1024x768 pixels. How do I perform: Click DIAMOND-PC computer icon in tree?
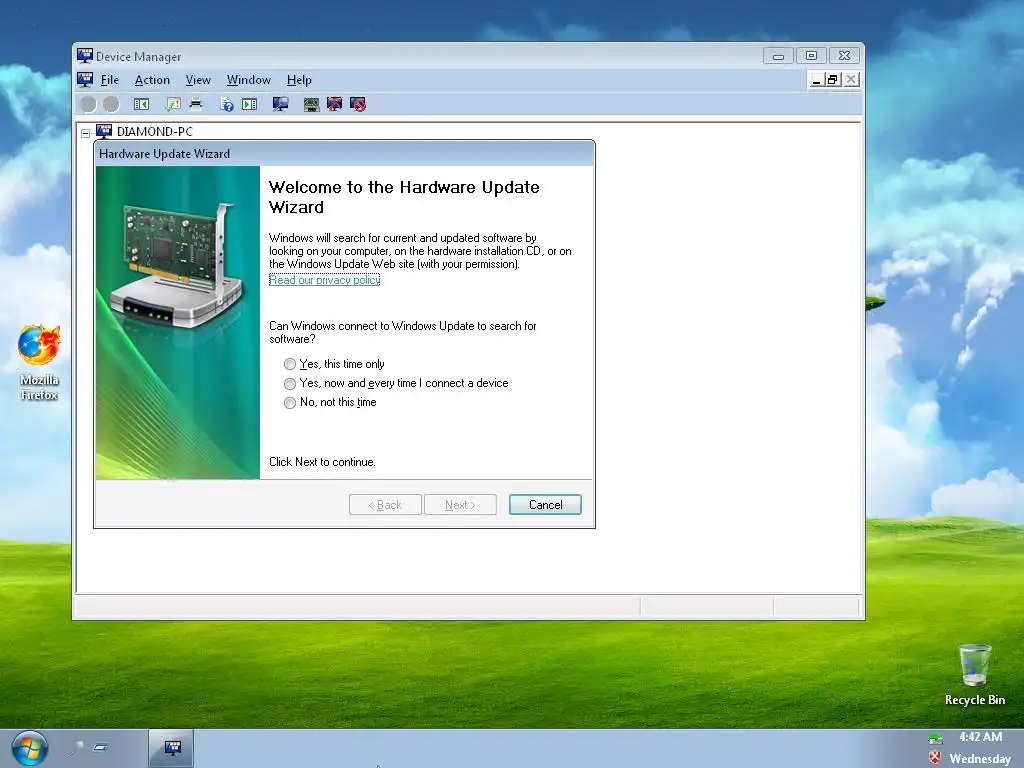point(104,131)
